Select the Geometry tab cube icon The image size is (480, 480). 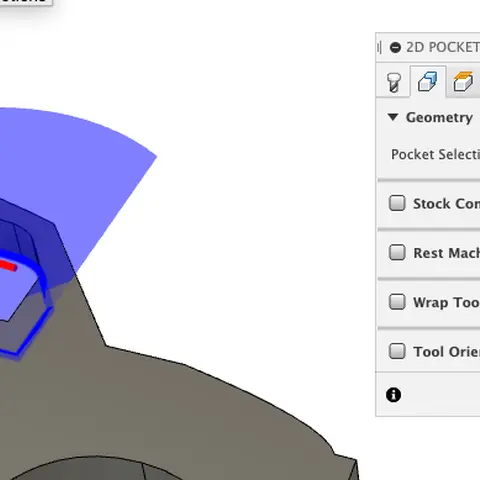pos(428,82)
